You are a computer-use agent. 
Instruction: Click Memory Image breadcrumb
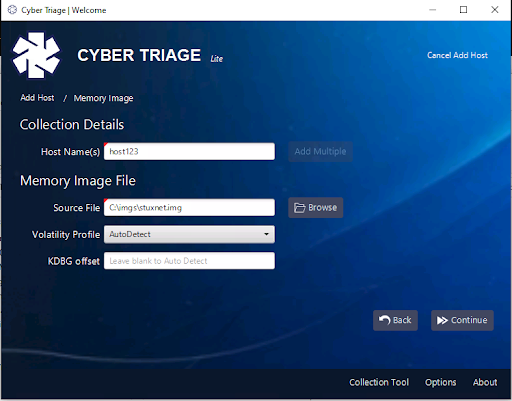pyautogui.click(x=103, y=98)
